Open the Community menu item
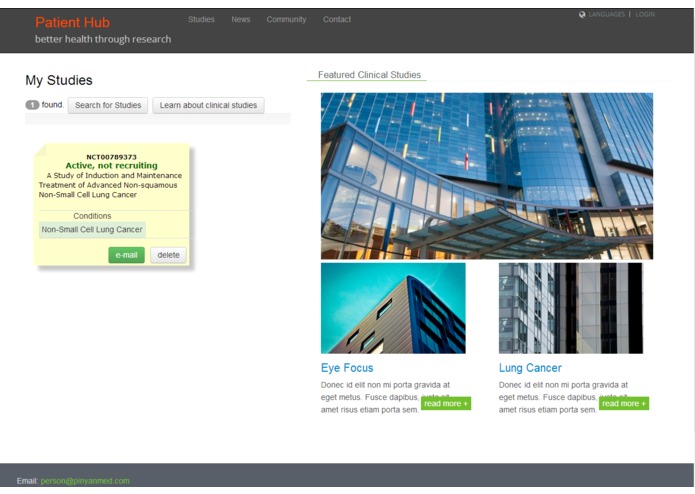This screenshot has height=494, width=695. pyautogui.click(x=286, y=19)
